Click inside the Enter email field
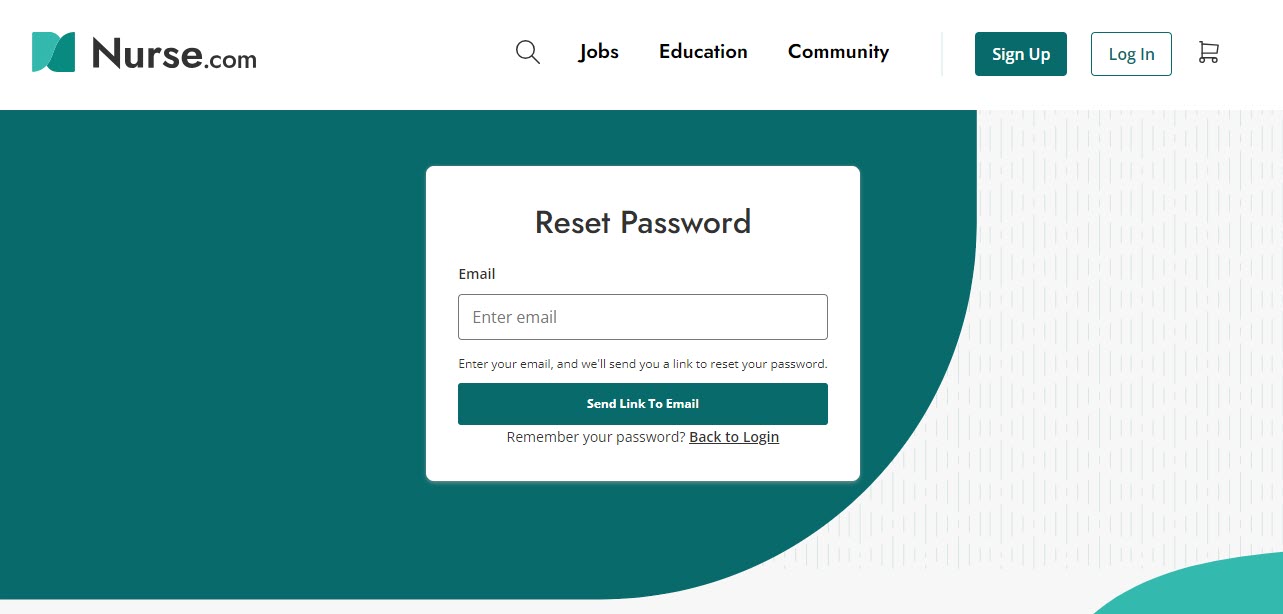The image size is (1283, 614). point(643,316)
